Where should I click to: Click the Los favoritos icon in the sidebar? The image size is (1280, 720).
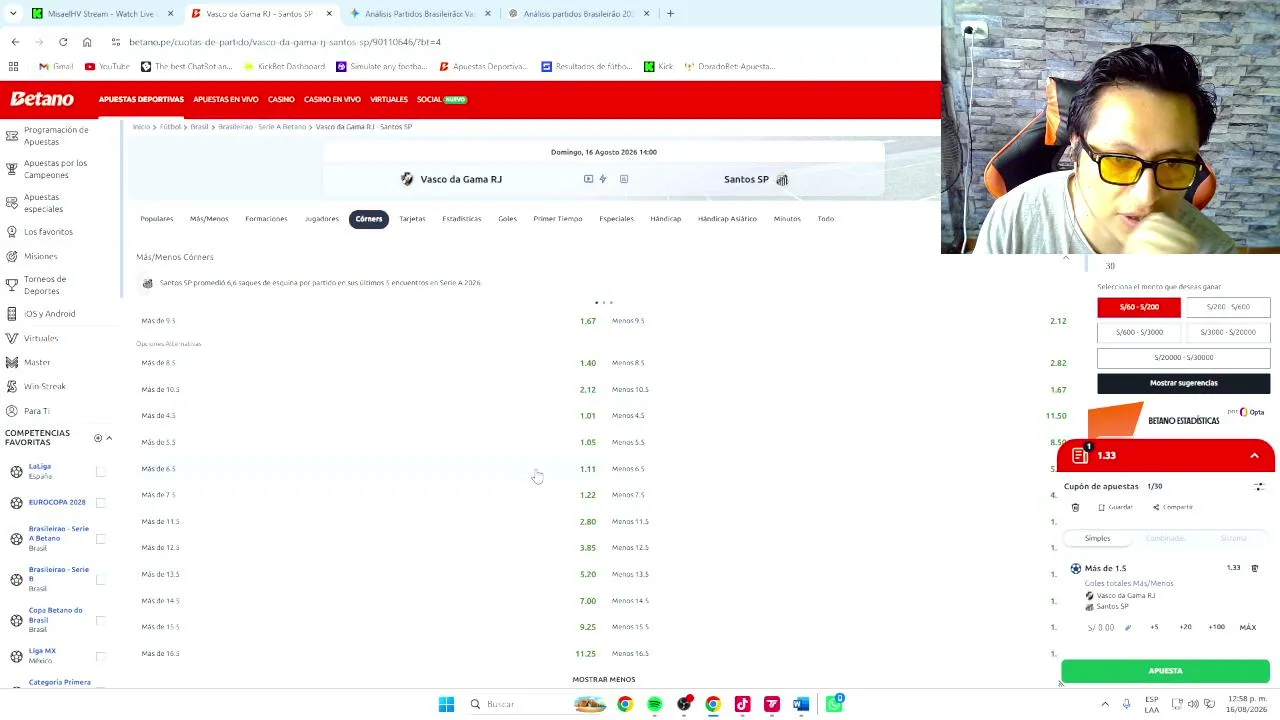(x=12, y=232)
